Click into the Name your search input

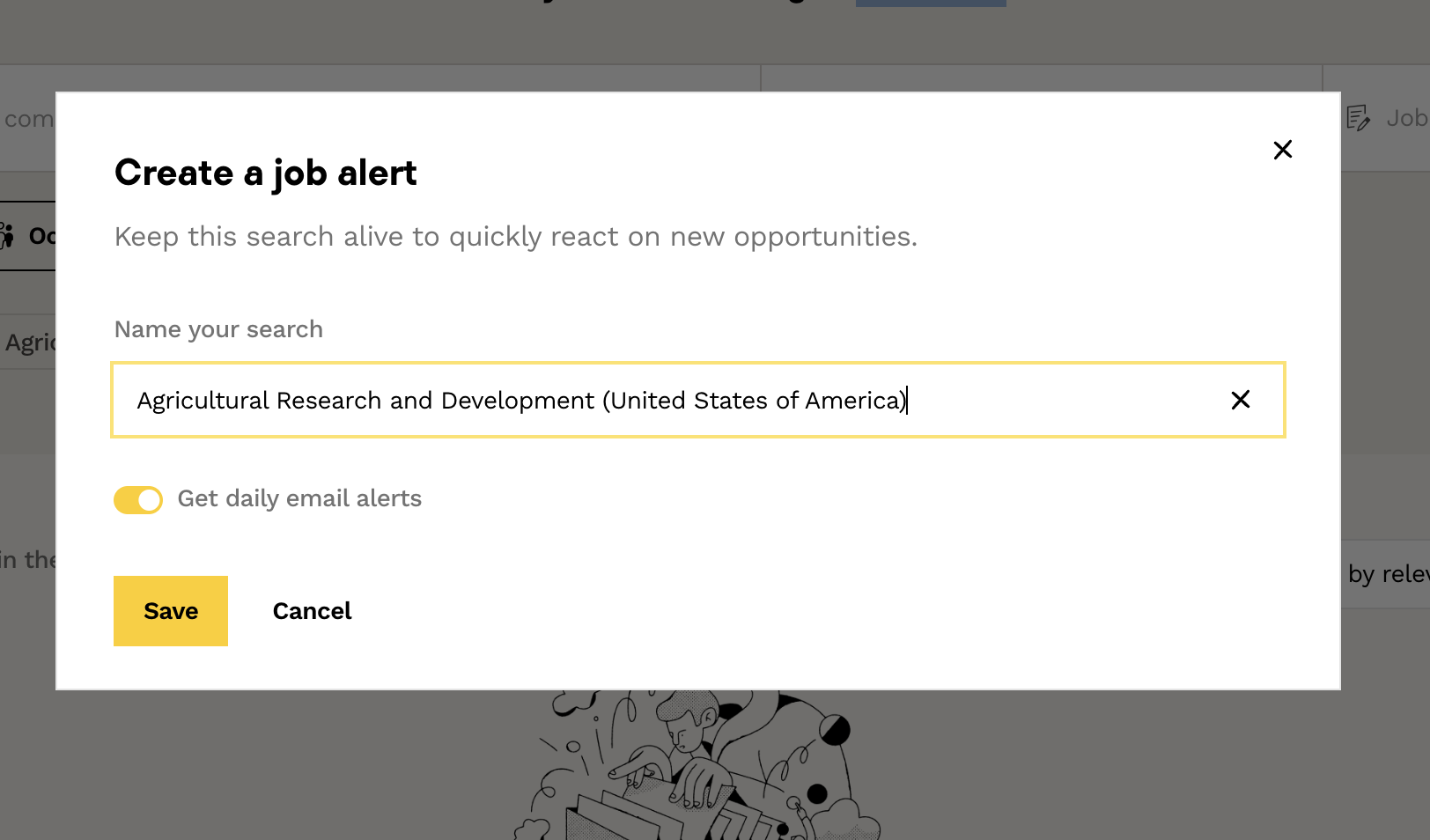669,401
